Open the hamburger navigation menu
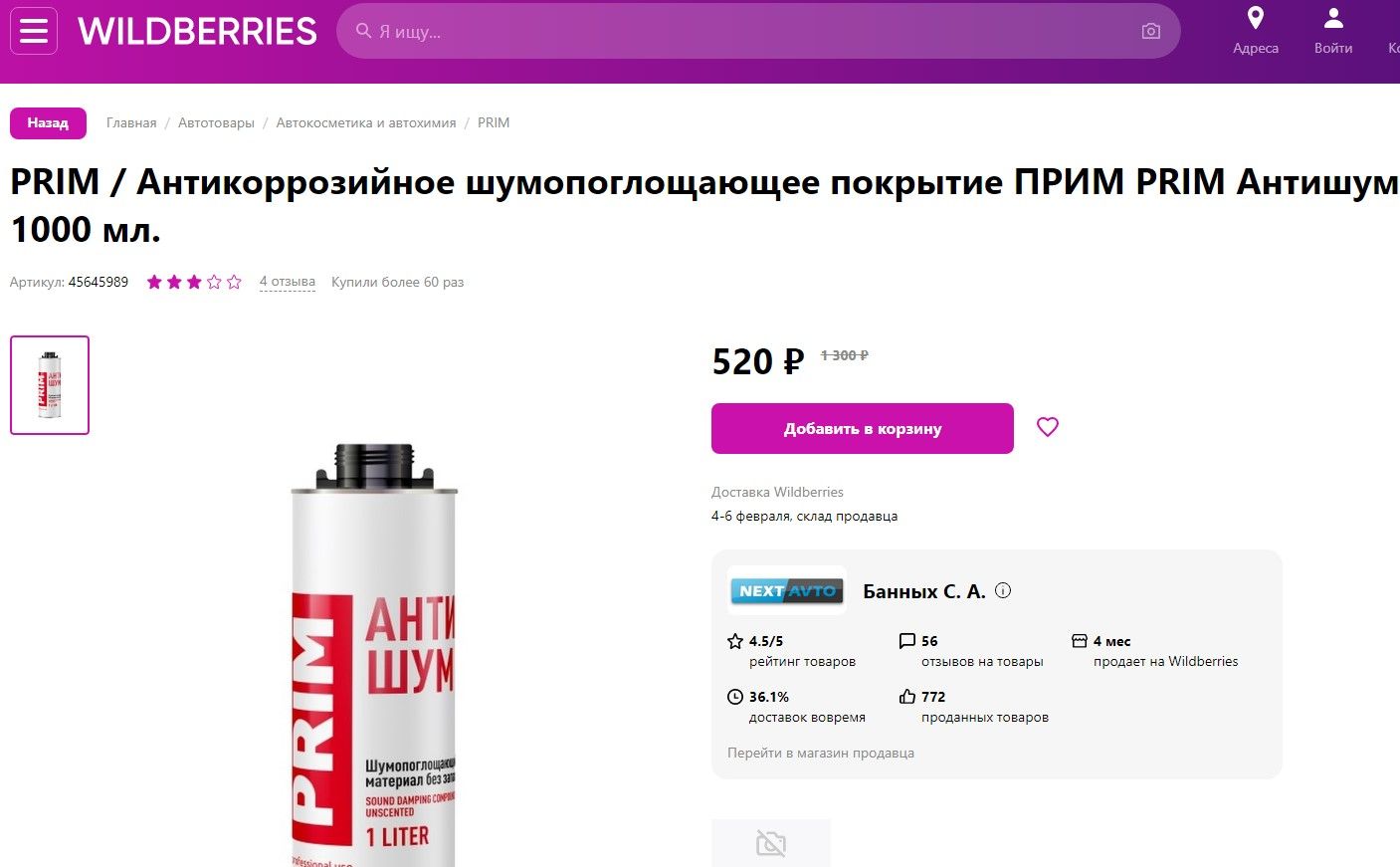Viewport: 1400px width, 867px height. [34, 31]
